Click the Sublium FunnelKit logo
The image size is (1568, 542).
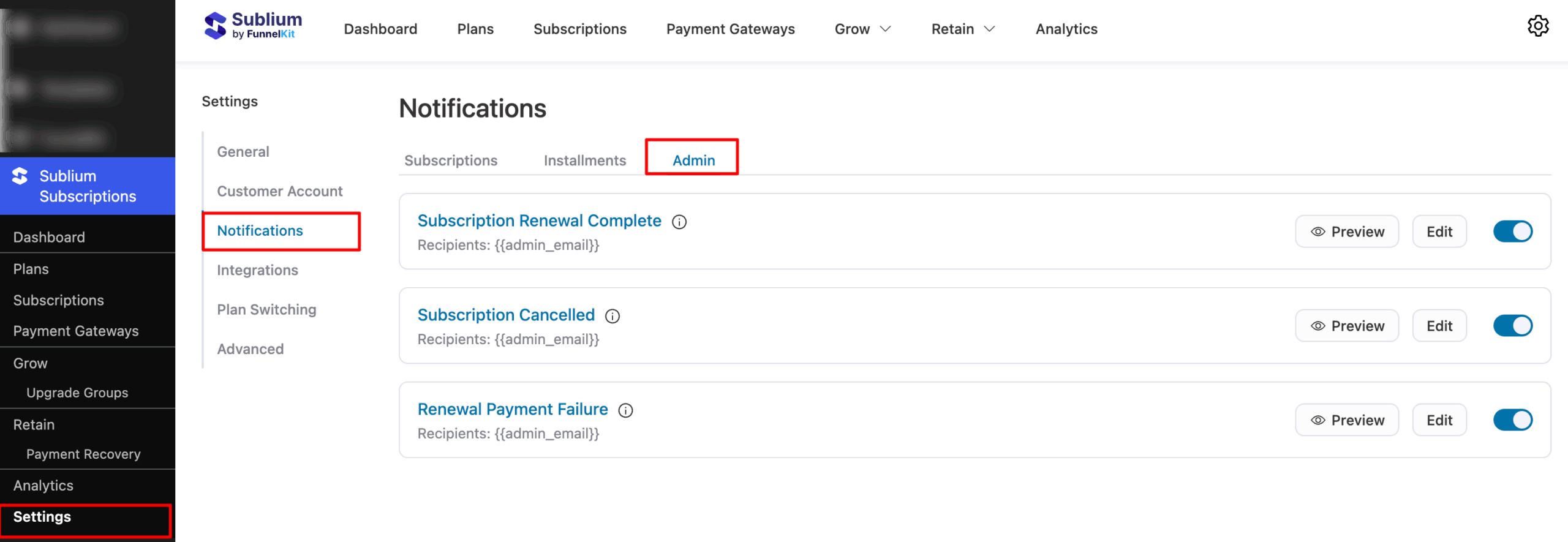point(252,26)
